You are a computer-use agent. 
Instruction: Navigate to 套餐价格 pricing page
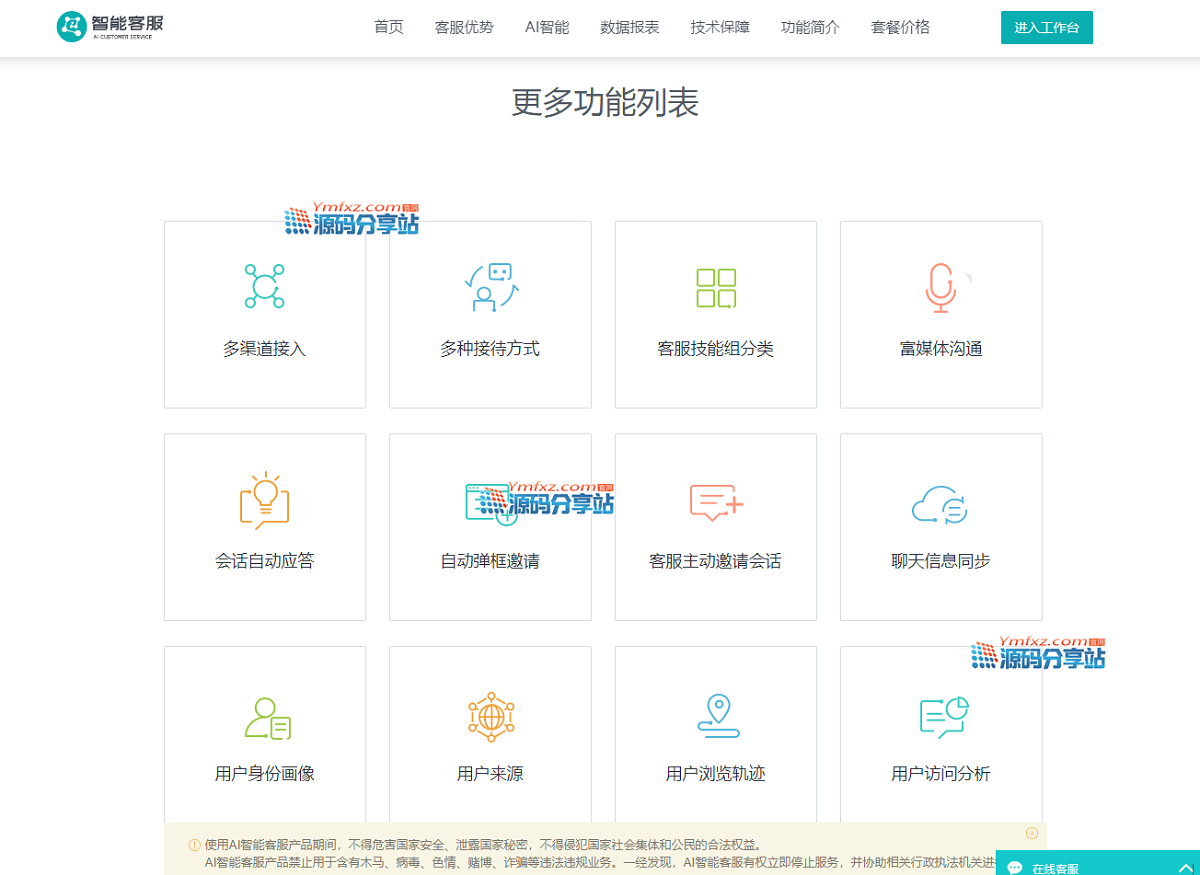point(900,27)
